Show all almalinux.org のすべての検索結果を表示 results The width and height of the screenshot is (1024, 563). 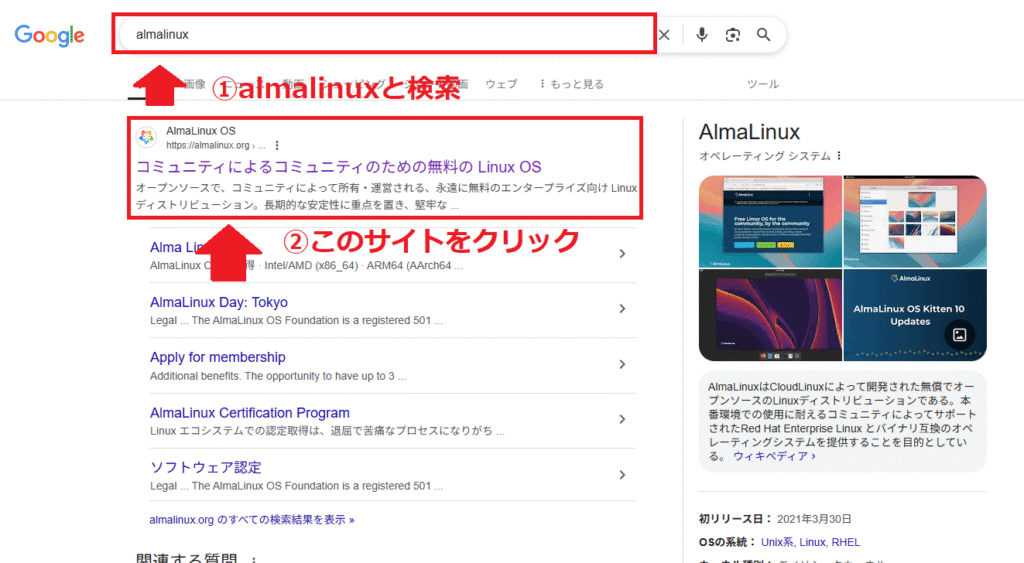(252, 520)
